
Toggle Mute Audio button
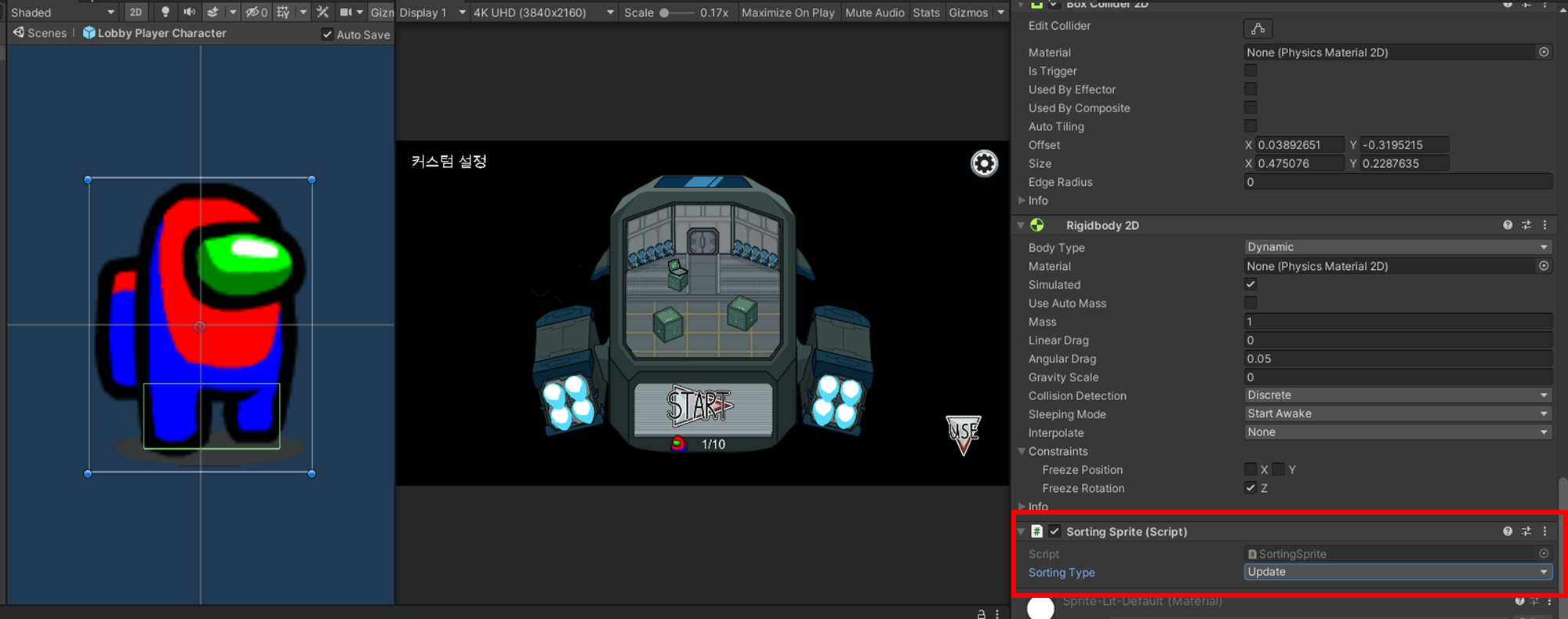click(875, 12)
